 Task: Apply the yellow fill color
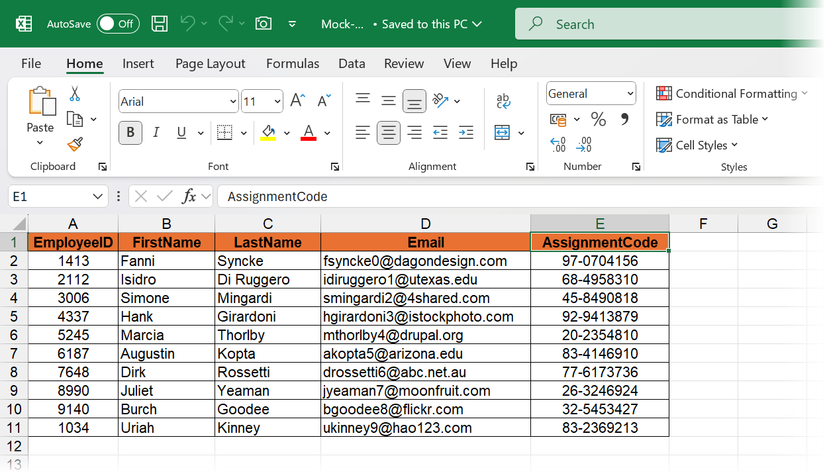coord(267,132)
